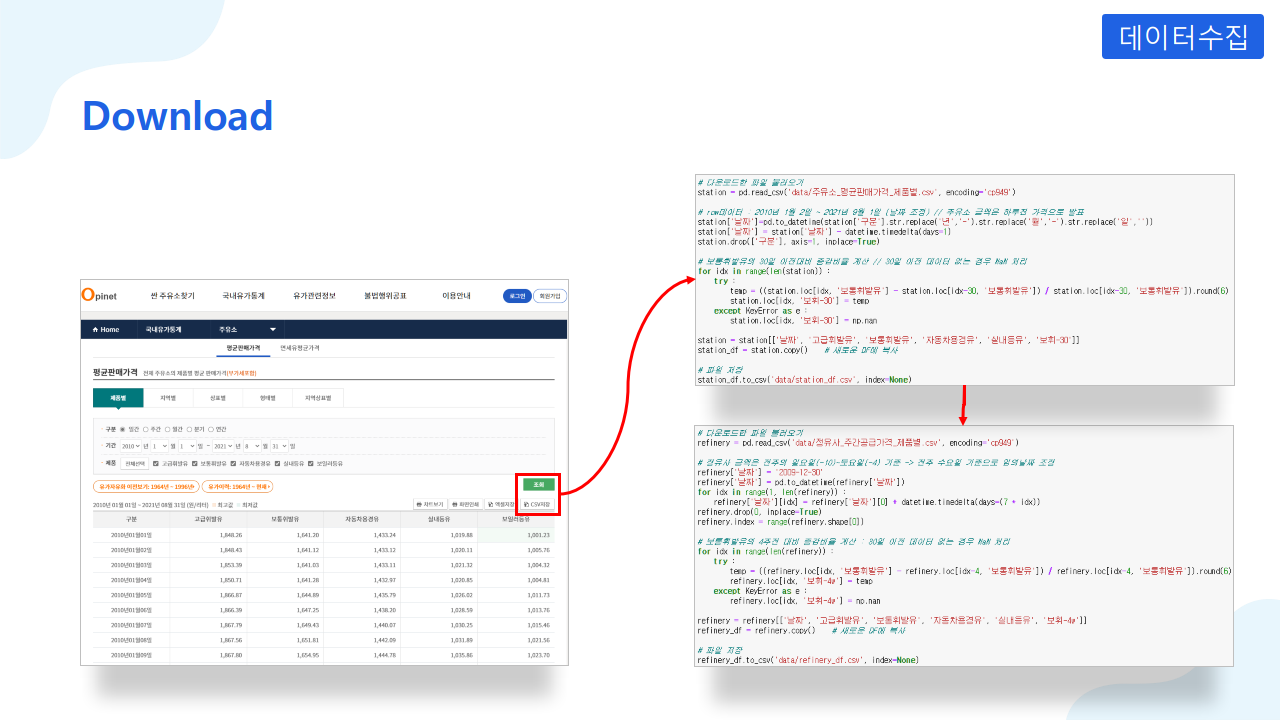
Task: Click the 구분 column header
Action: click(132, 519)
